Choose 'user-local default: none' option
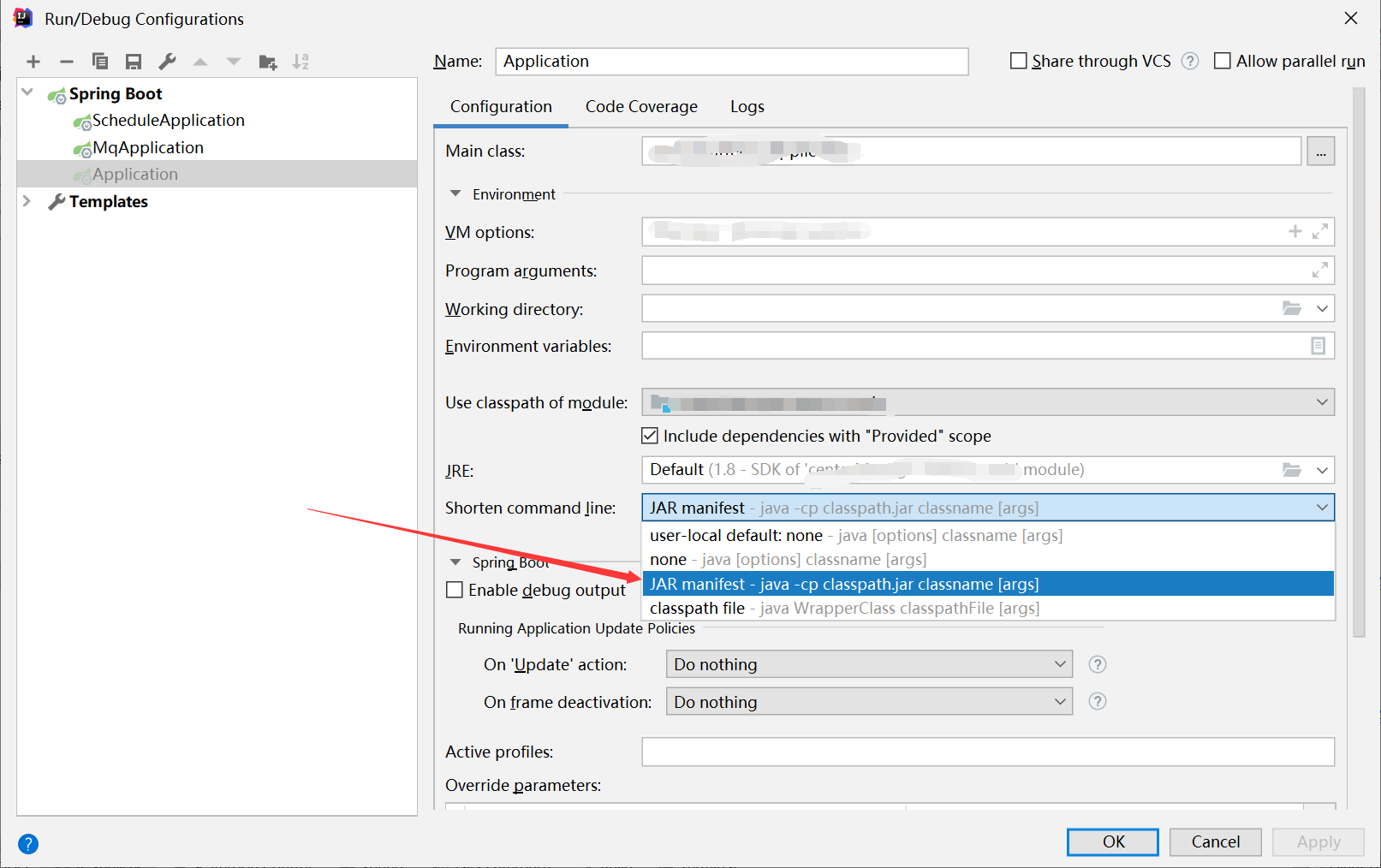Image resolution: width=1381 pixels, height=868 pixels. [x=988, y=536]
